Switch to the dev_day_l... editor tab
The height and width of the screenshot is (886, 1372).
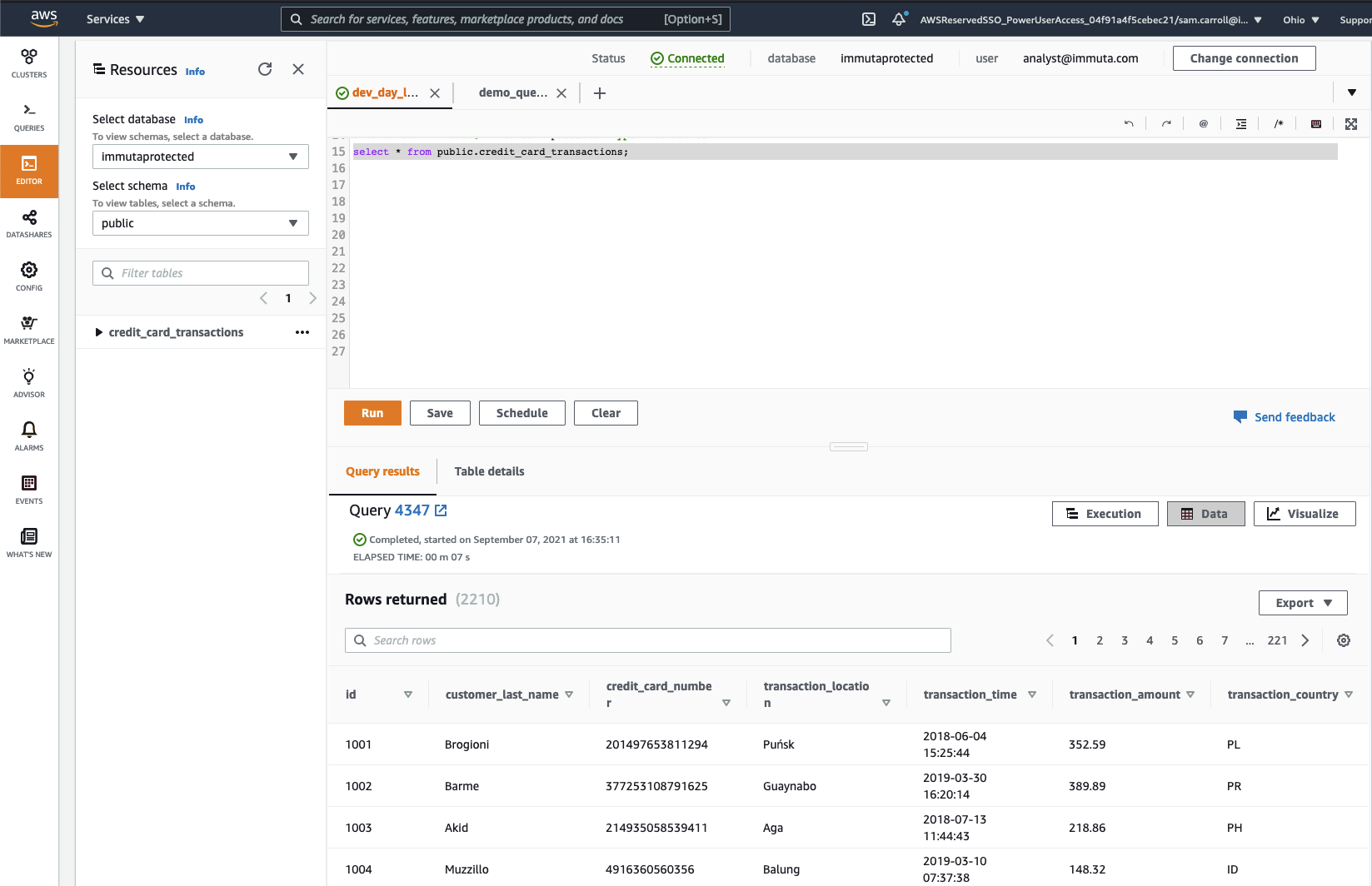(385, 92)
